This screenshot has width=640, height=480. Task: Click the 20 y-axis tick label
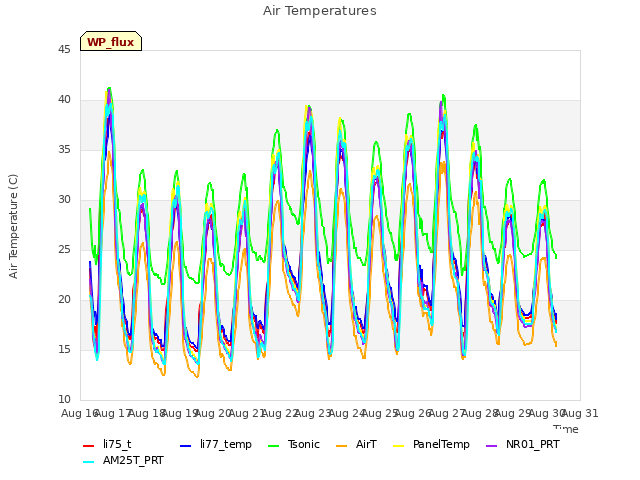tap(64, 299)
